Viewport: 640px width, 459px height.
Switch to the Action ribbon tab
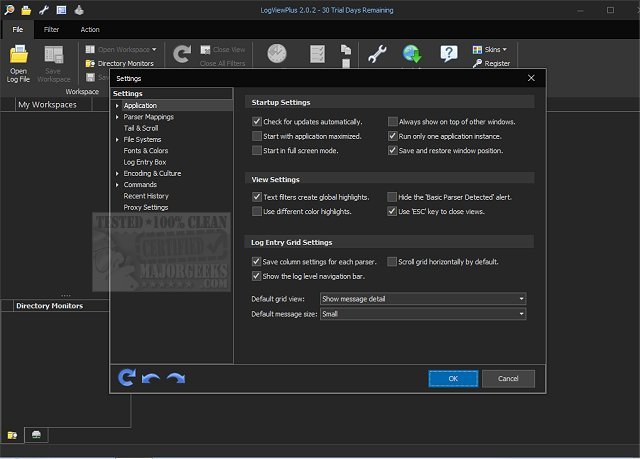click(x=90, y=30)
